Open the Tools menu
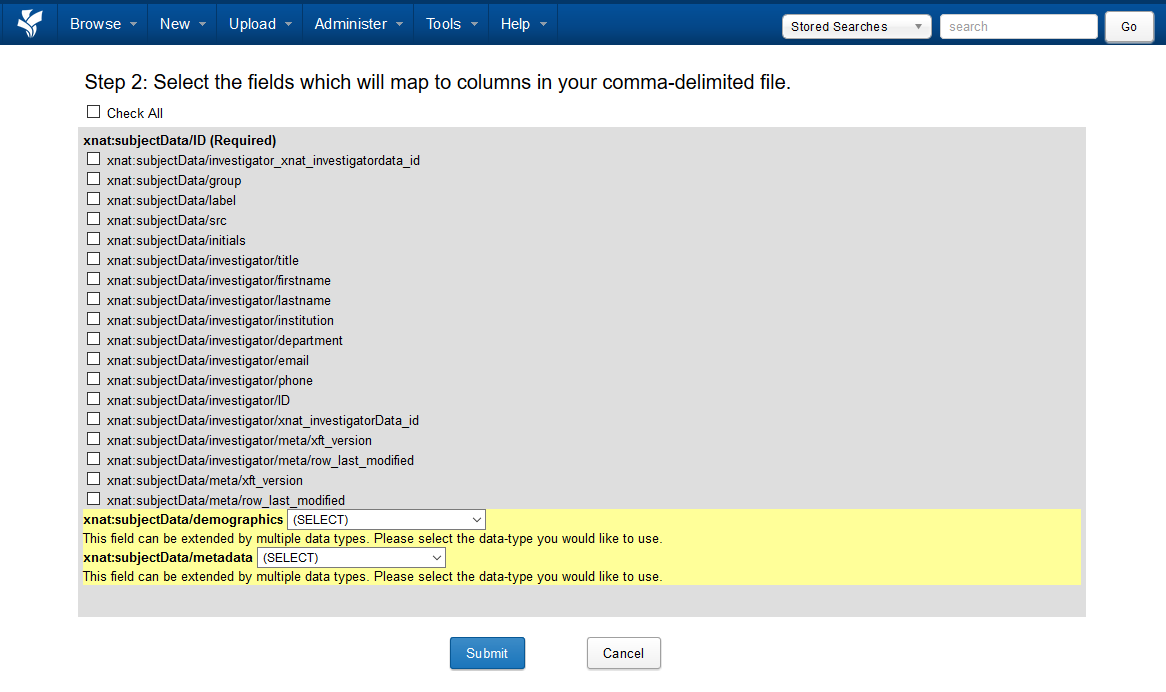This screenshot has height=692, width=1166. (x=451, y=24)
